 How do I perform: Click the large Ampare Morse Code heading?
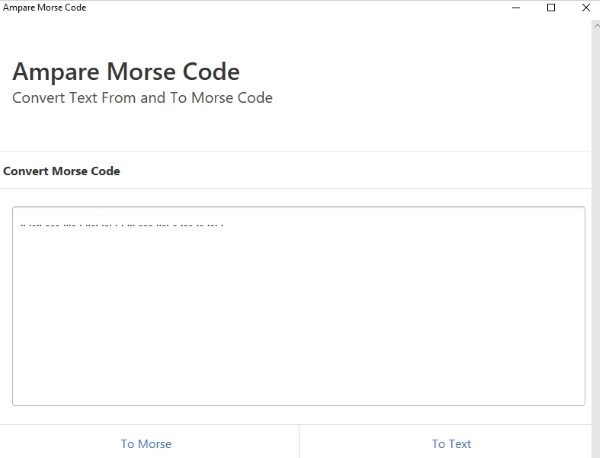(x=126, y=72)
